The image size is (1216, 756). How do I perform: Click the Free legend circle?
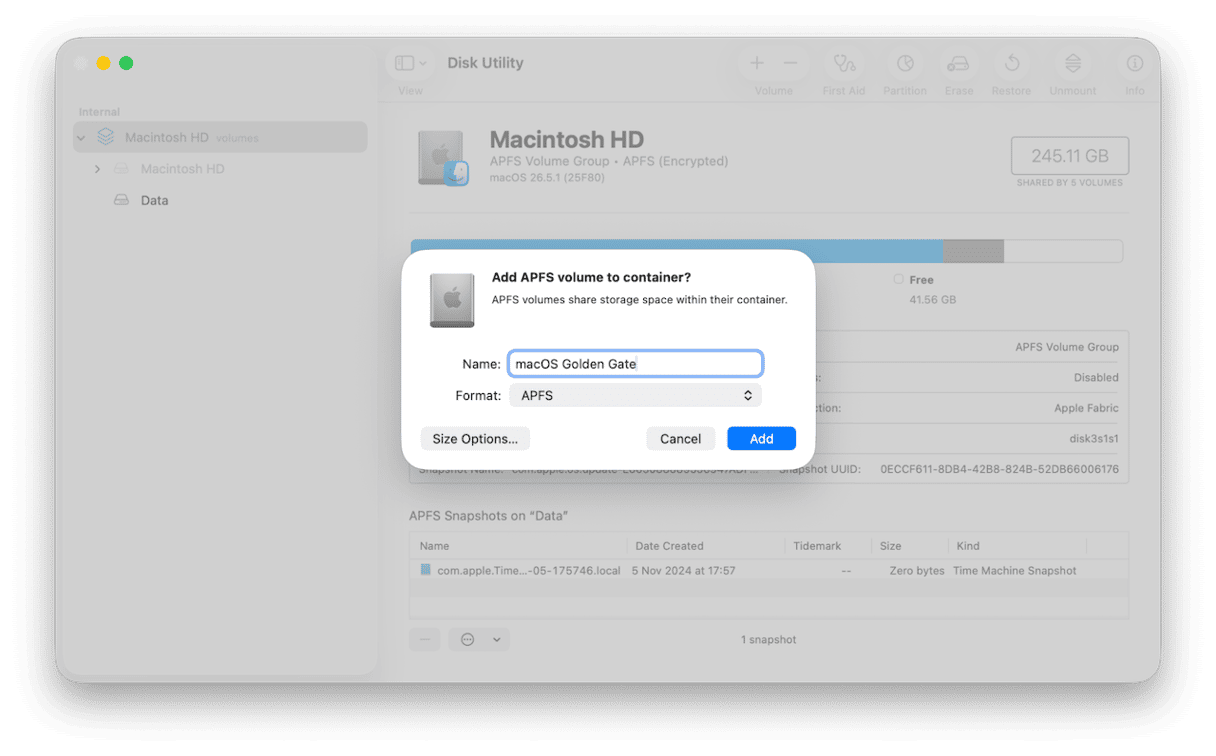tap(898, 280)
